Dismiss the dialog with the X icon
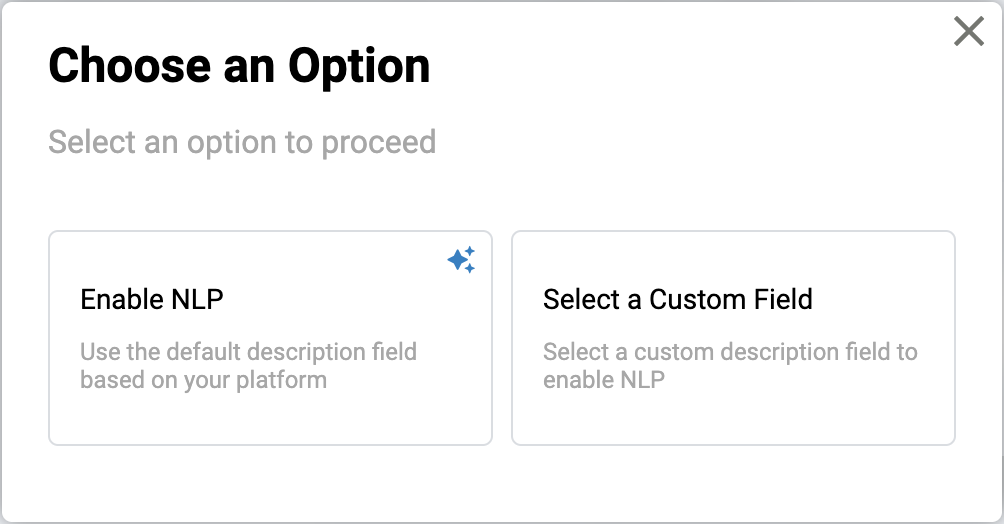The width and height of the screenshot is (1004, 524). point(968,32)
